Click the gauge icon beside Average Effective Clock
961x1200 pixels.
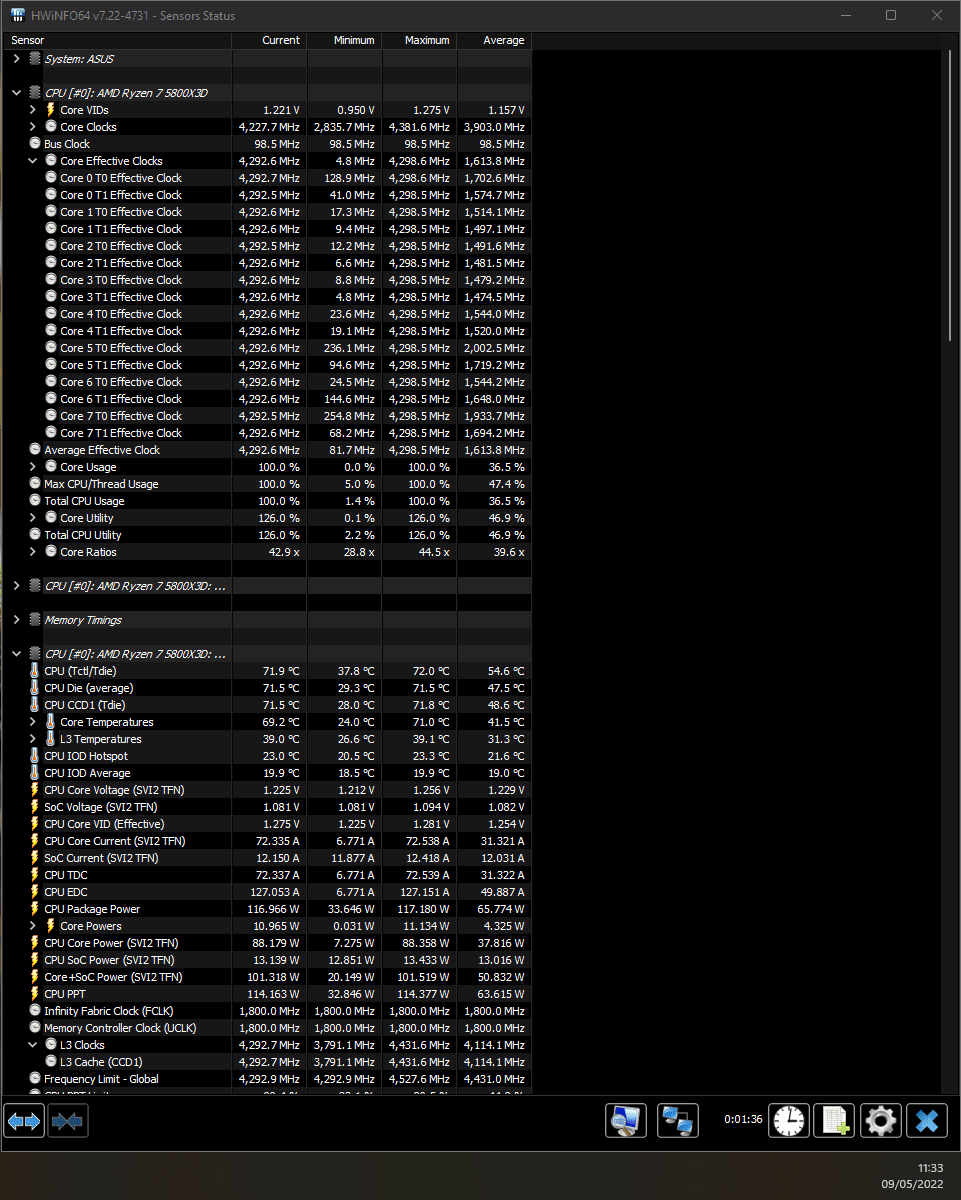pyautogui.click(x=35, y=450)
